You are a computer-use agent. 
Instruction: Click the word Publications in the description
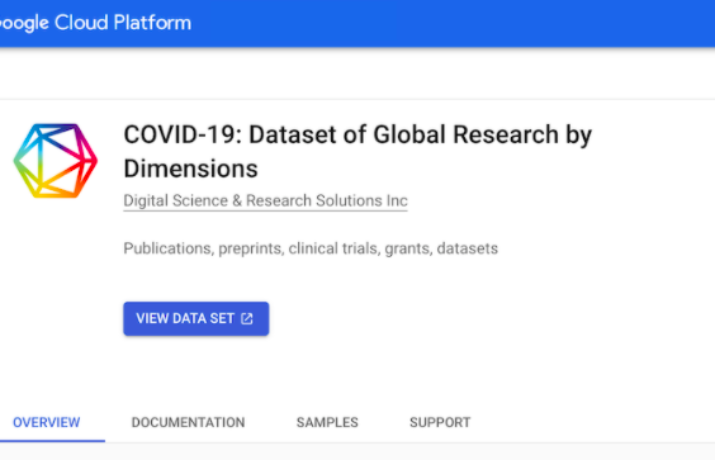pos(165,249)
